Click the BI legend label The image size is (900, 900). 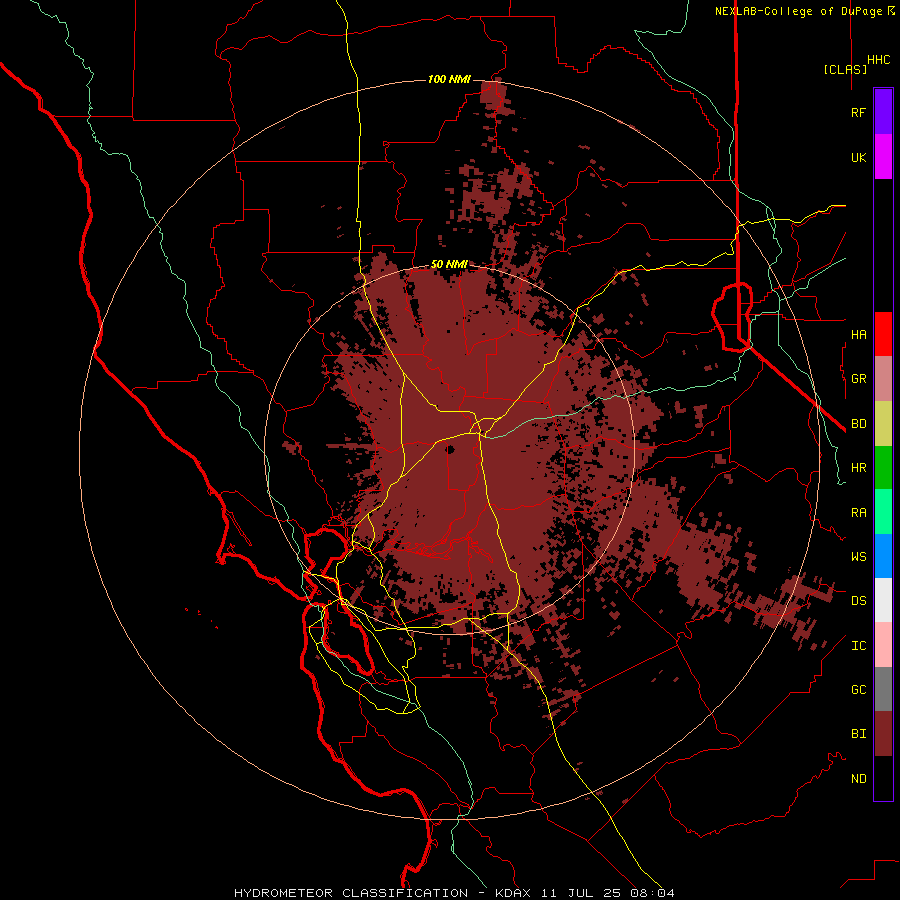tap(858, 734)
